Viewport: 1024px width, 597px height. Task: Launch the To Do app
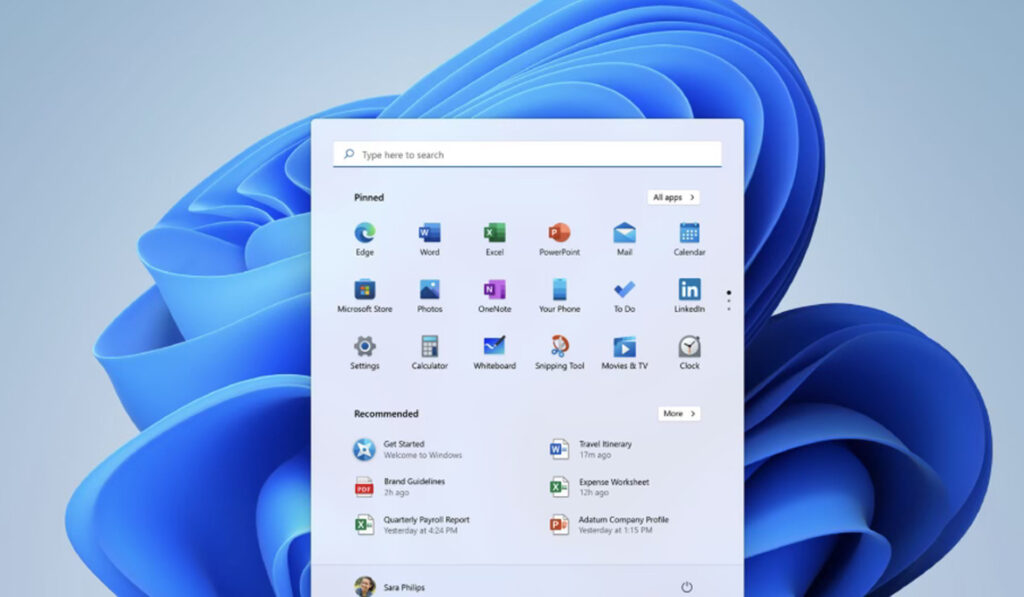tap(624, 296)
